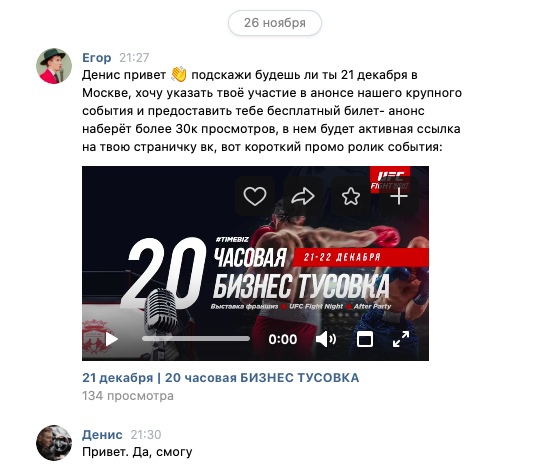
Task: Click the 21:30 message timestamp
Action: 146,435
